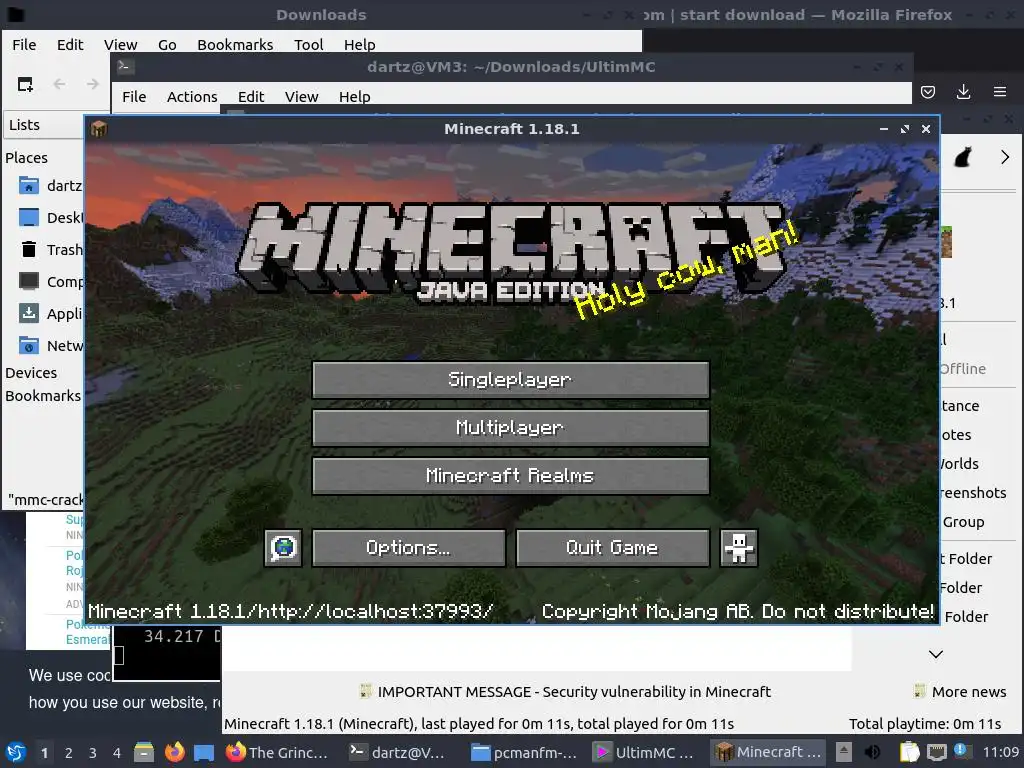Click the eject removable media tray icon
Screen dimensions: 1024x768
(844, 752)
